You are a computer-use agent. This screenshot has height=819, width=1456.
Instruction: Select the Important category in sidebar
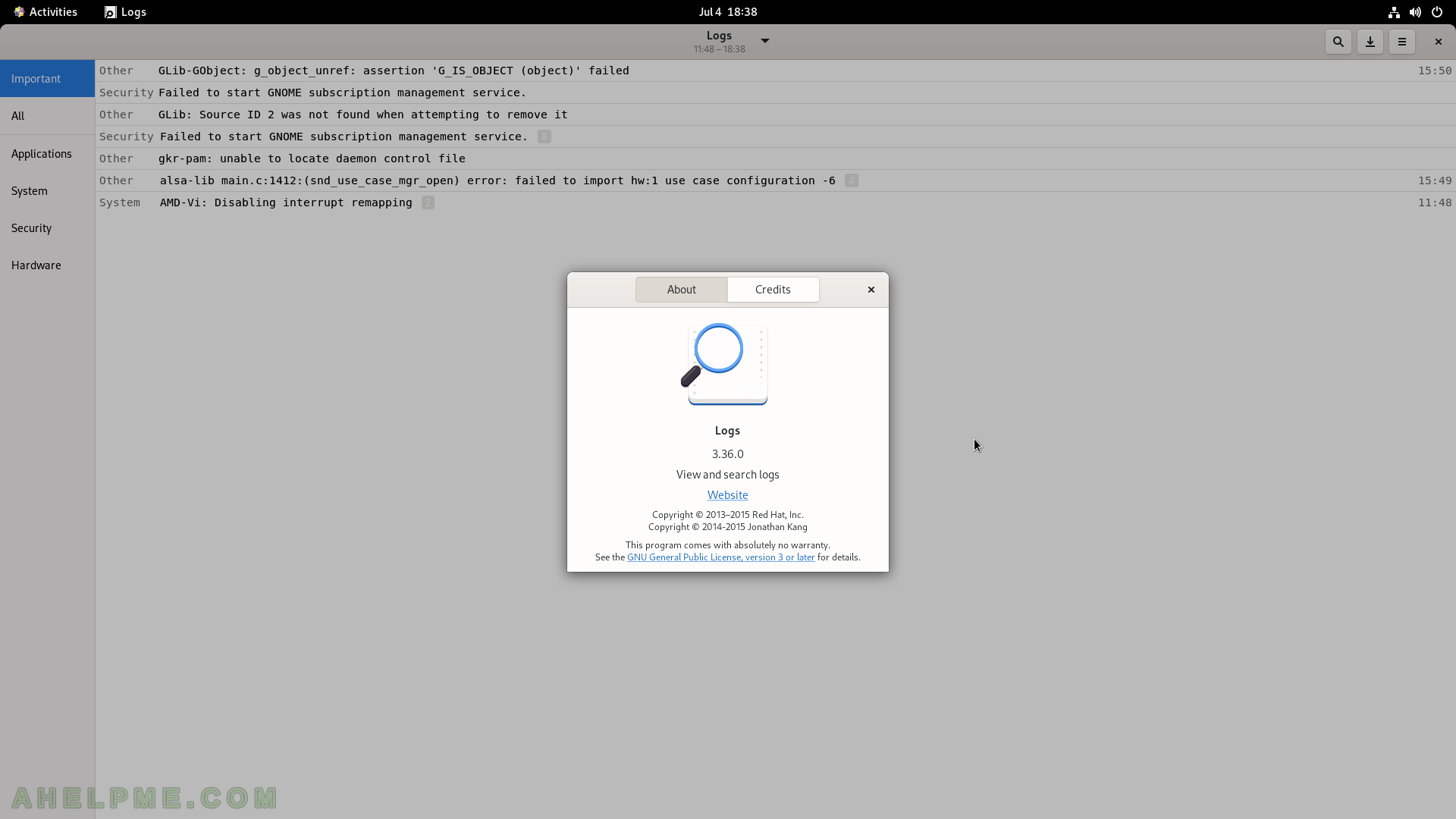47,79
